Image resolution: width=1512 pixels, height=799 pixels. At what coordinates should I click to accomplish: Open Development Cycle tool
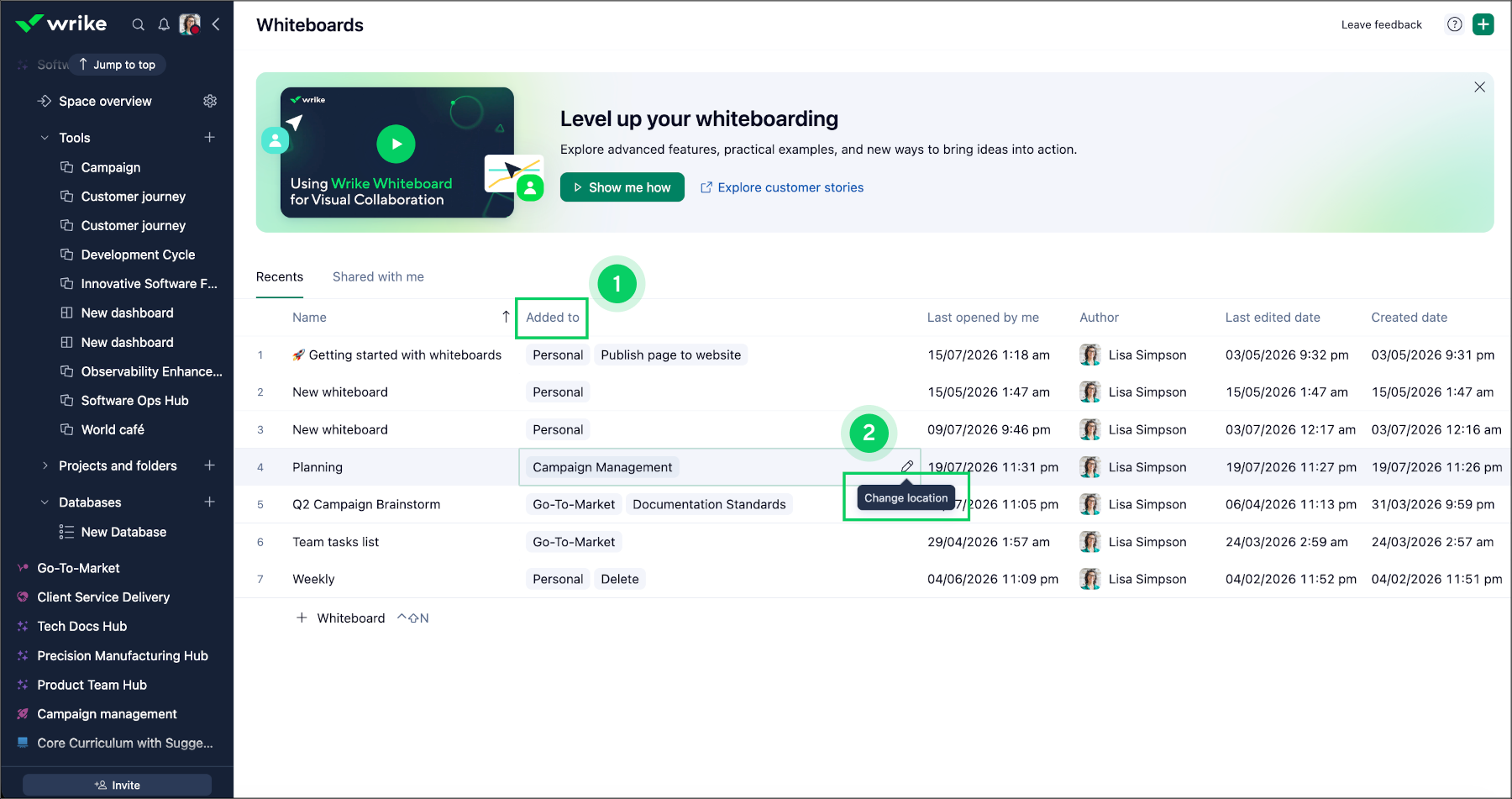pos(138,255)
